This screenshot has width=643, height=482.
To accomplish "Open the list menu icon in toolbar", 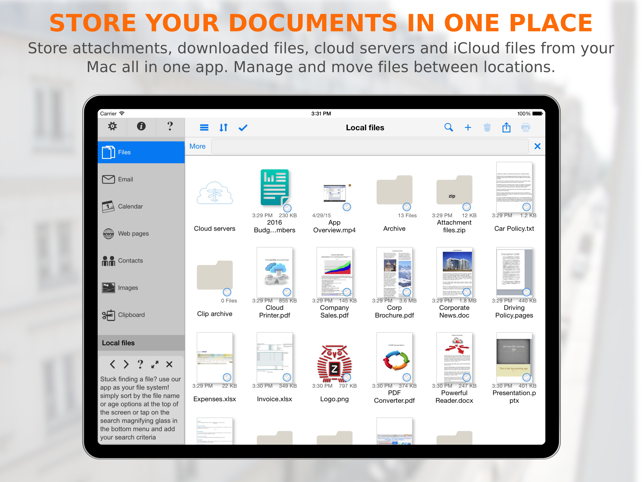I will pos(204,128).
